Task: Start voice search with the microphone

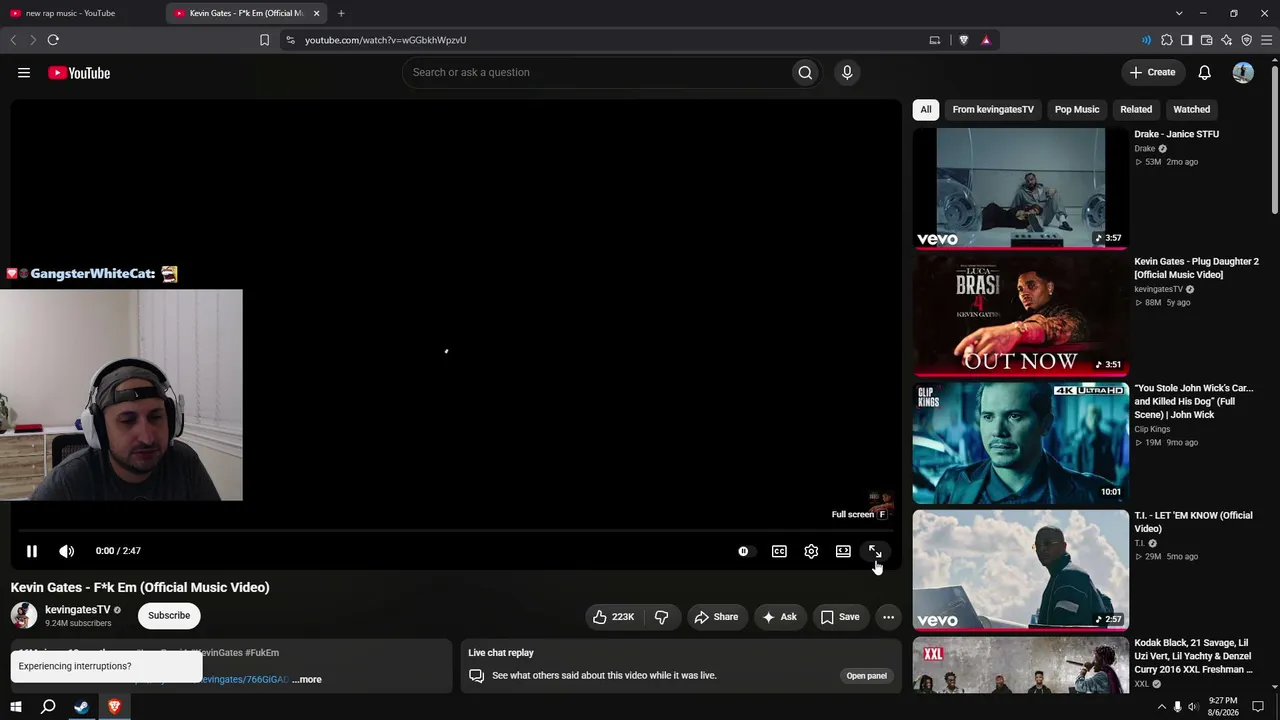Action: [847, 72]
